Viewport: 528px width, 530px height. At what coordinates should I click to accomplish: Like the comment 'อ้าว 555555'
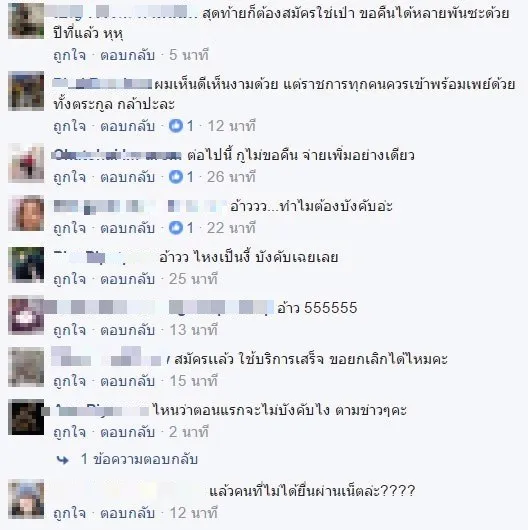click(69, 330)
